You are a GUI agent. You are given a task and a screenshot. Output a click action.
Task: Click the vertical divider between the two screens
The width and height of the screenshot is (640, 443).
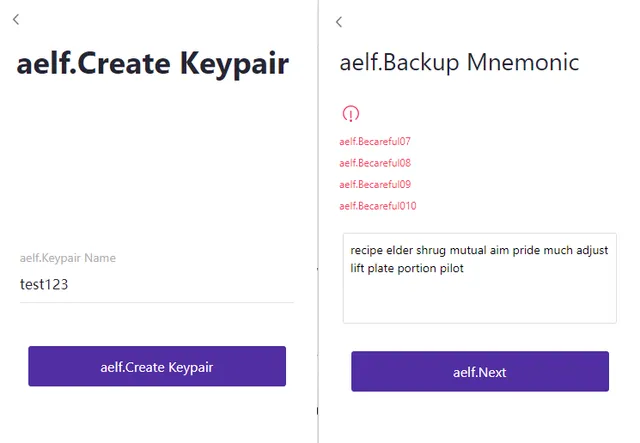coord(318,221)
